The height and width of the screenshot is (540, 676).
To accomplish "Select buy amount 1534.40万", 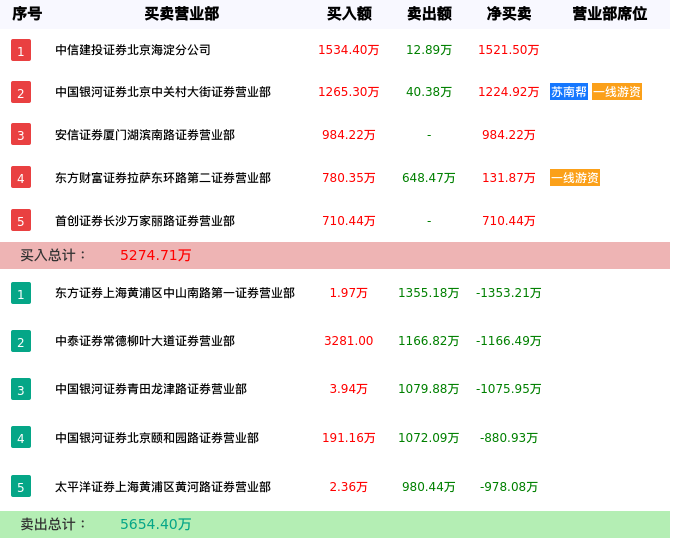I will 349,50.
